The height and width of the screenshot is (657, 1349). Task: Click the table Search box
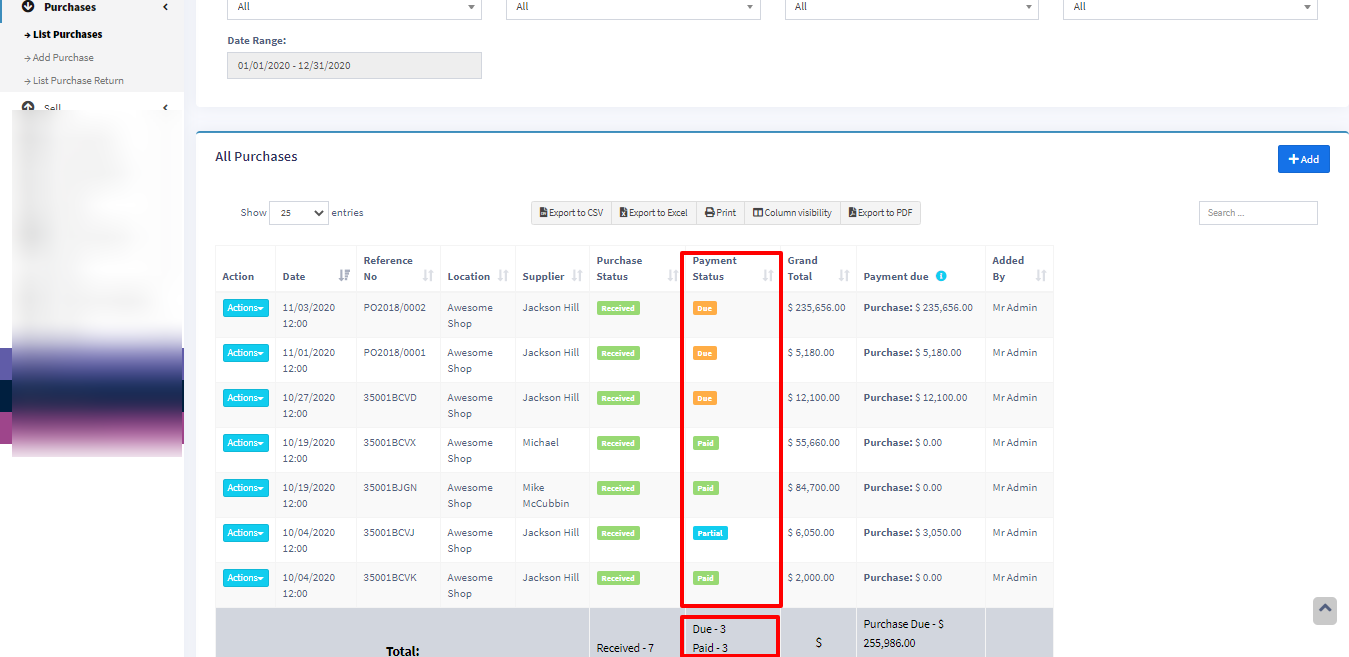[1257, 213]
